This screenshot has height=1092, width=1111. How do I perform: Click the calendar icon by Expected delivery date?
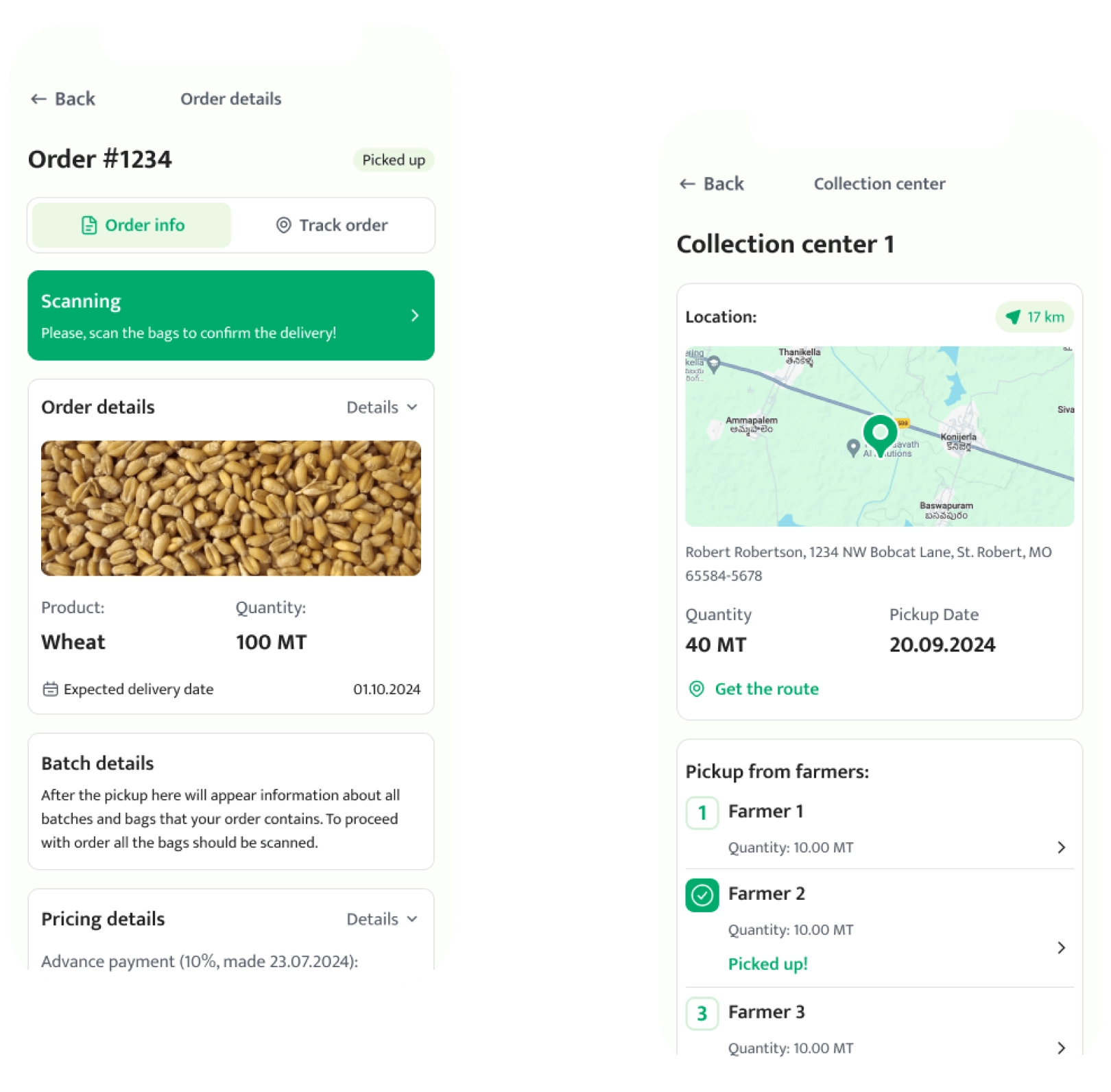[50, 689]
